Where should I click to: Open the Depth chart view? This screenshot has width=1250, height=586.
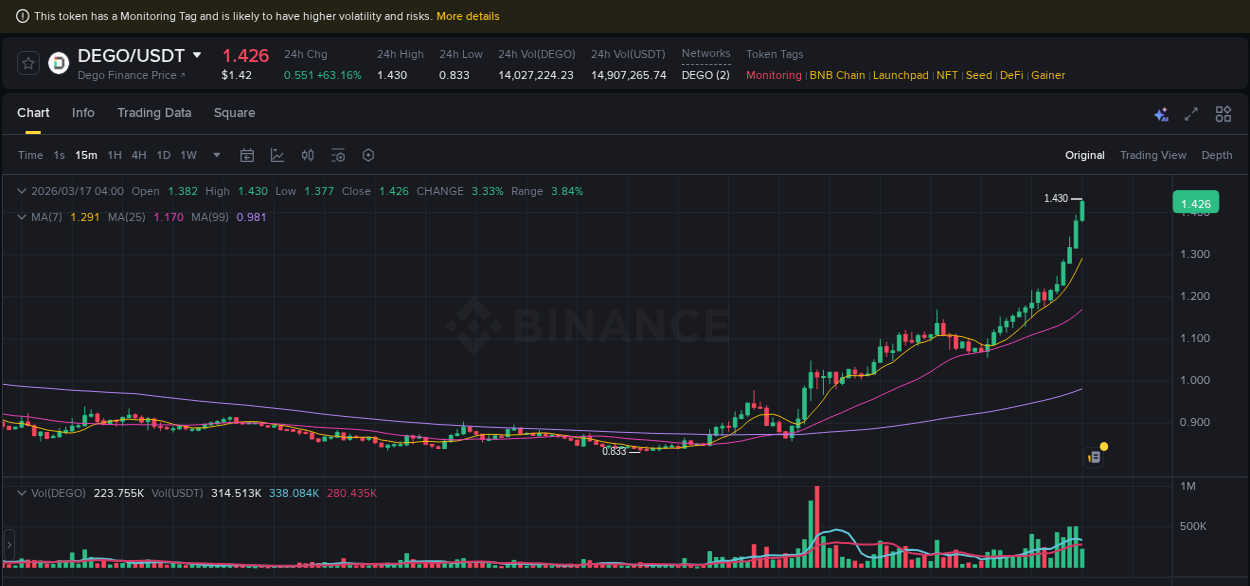1217,155
